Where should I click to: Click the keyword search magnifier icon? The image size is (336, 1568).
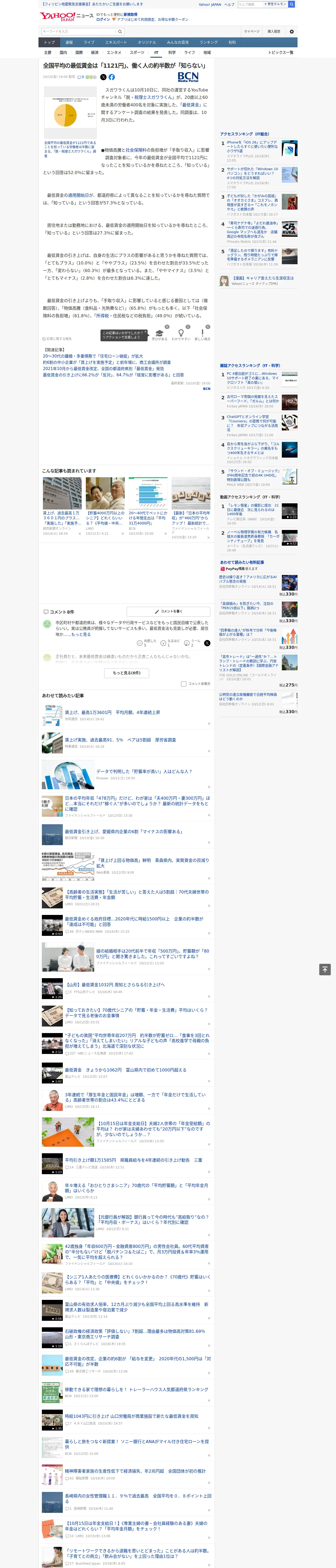[x=120, y=32]
